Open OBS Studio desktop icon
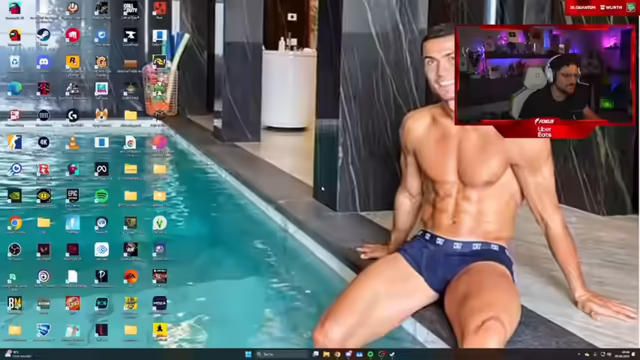Image resolution: width=640 pixels, height=360 pixels. click(15, 249)
